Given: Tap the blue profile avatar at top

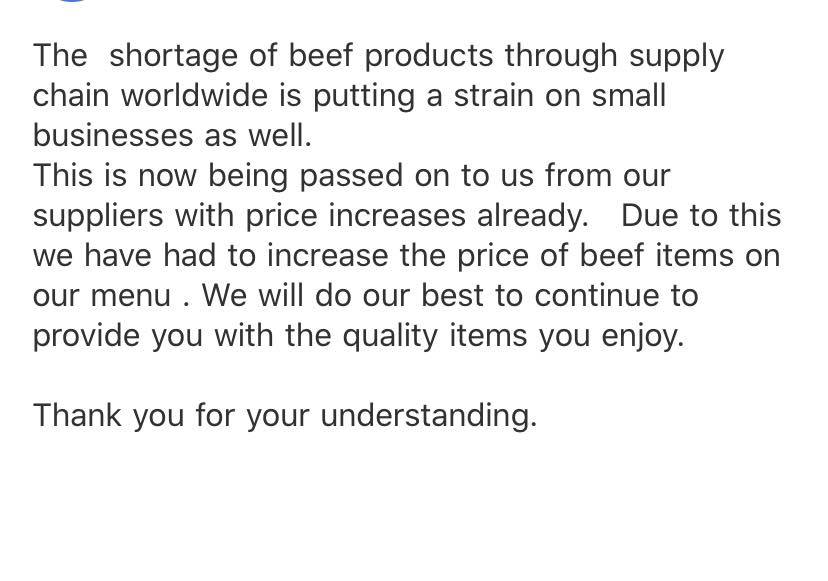Looking at the screenshot, I should pos(72,1).
